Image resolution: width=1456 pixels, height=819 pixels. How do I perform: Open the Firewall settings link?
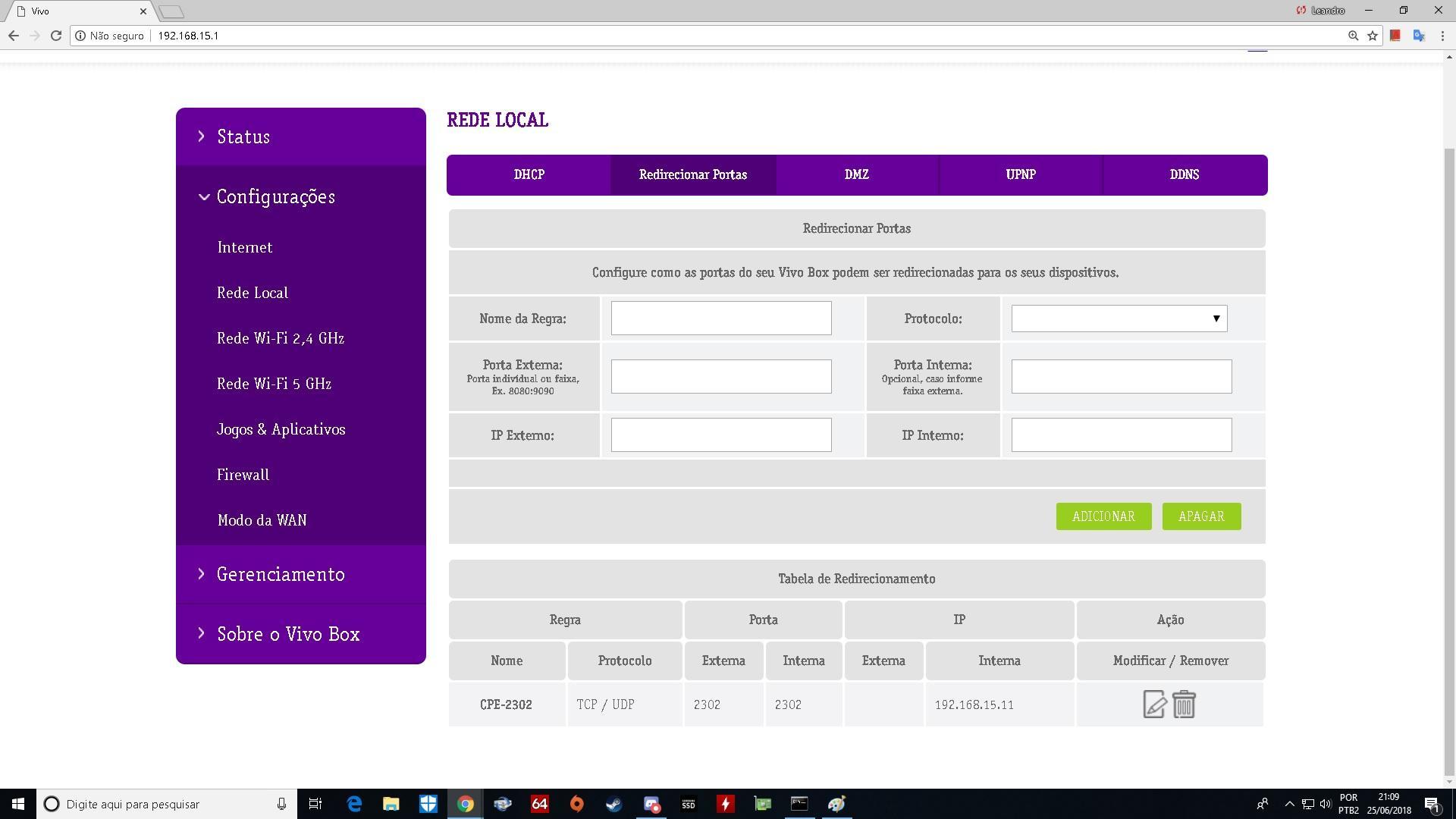(x=243, y=475)
